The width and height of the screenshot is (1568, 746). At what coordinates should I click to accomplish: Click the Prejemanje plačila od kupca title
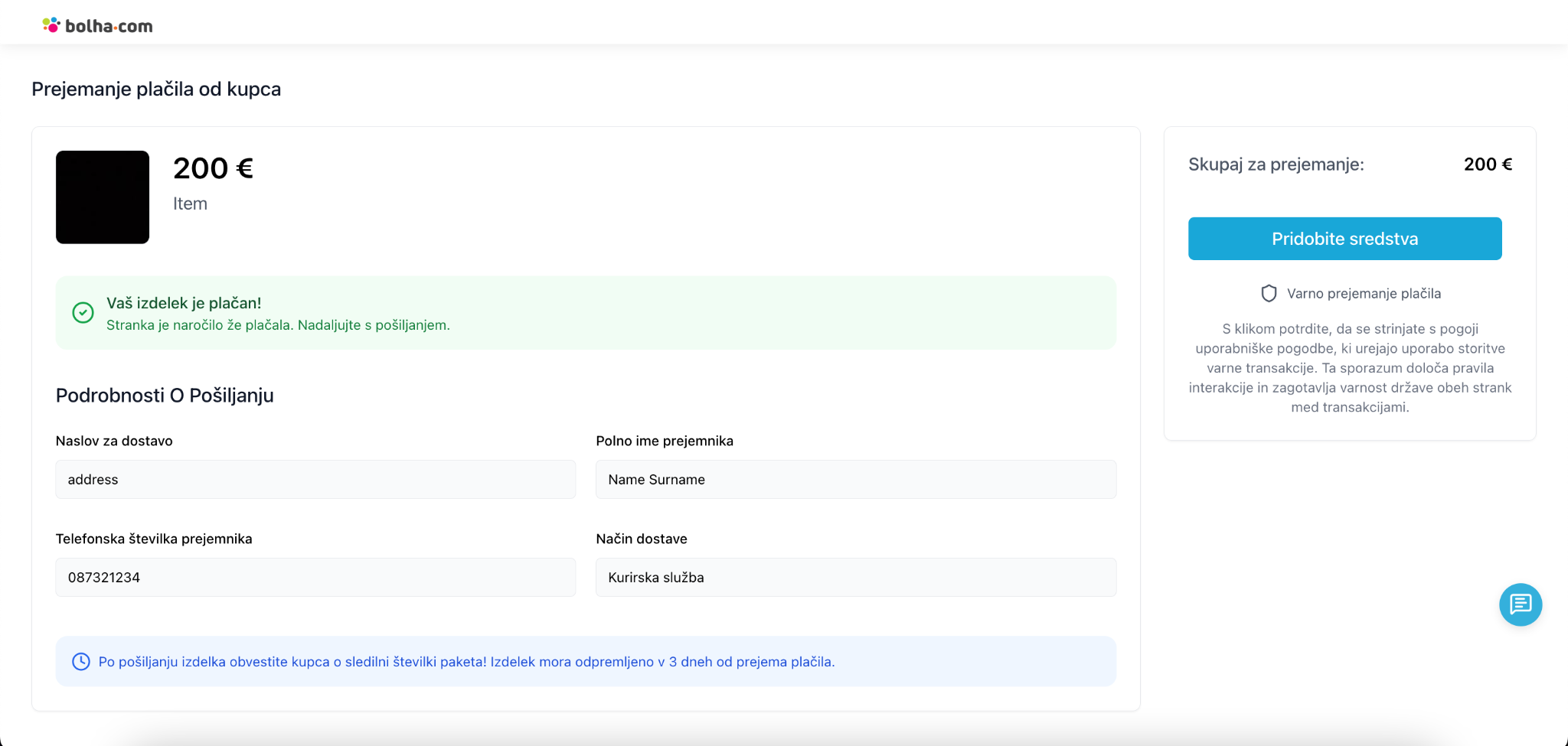[x=156, y=90]
